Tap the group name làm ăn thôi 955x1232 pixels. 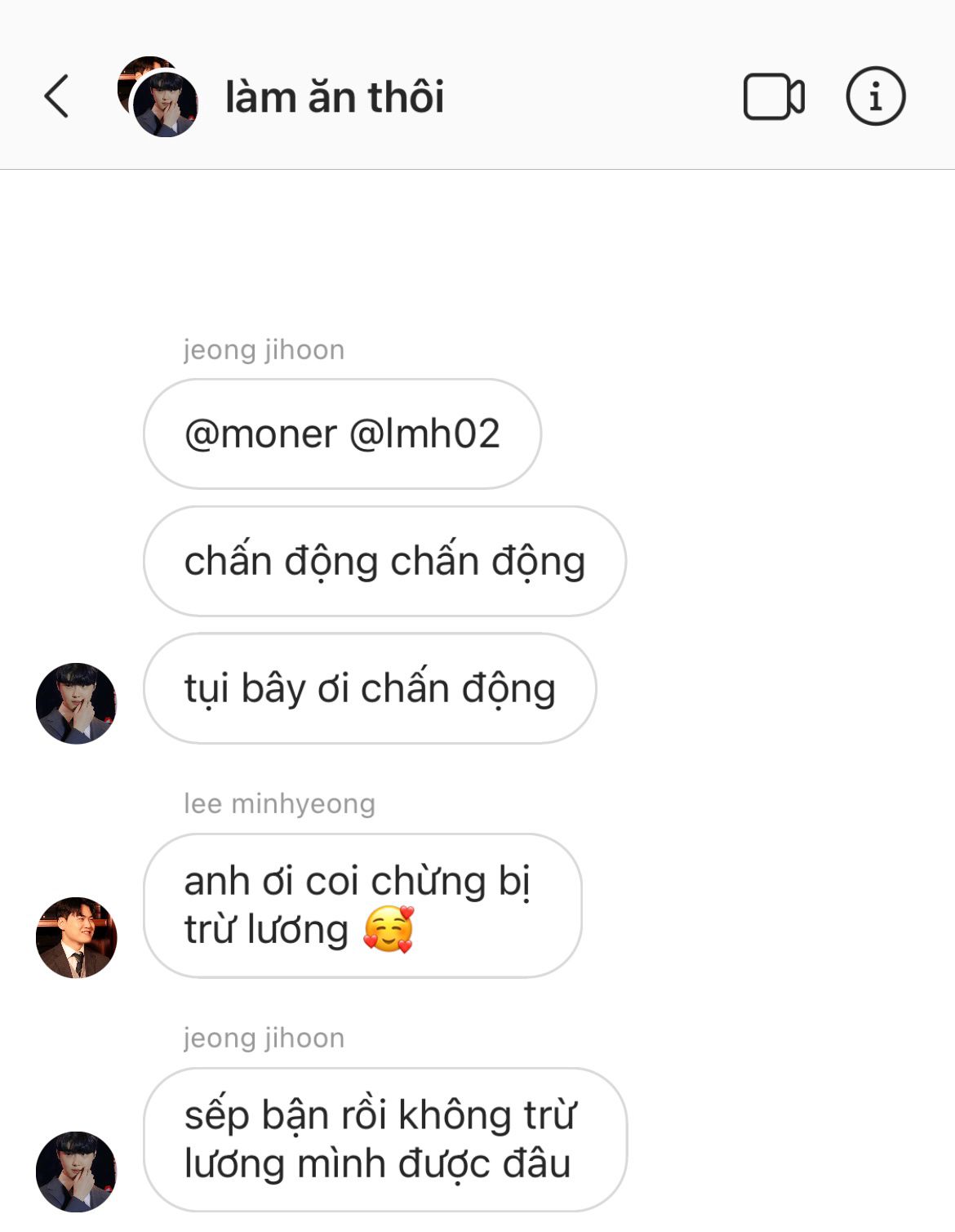(335, 97)
